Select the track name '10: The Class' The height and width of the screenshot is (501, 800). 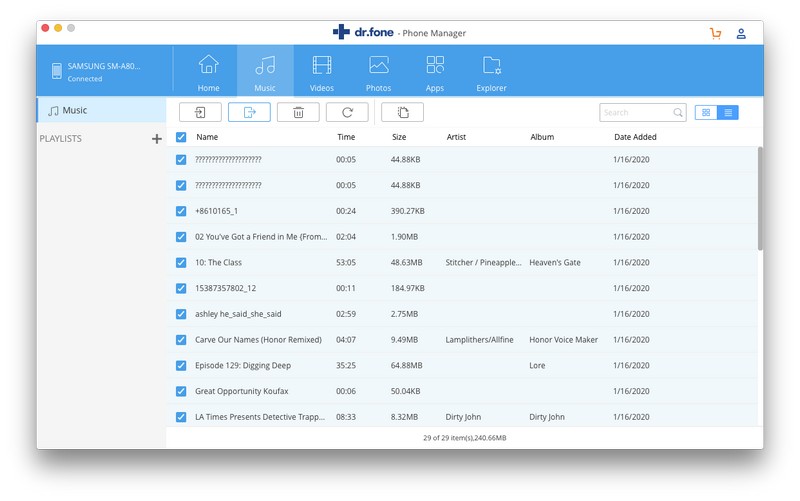pos(218,263)
